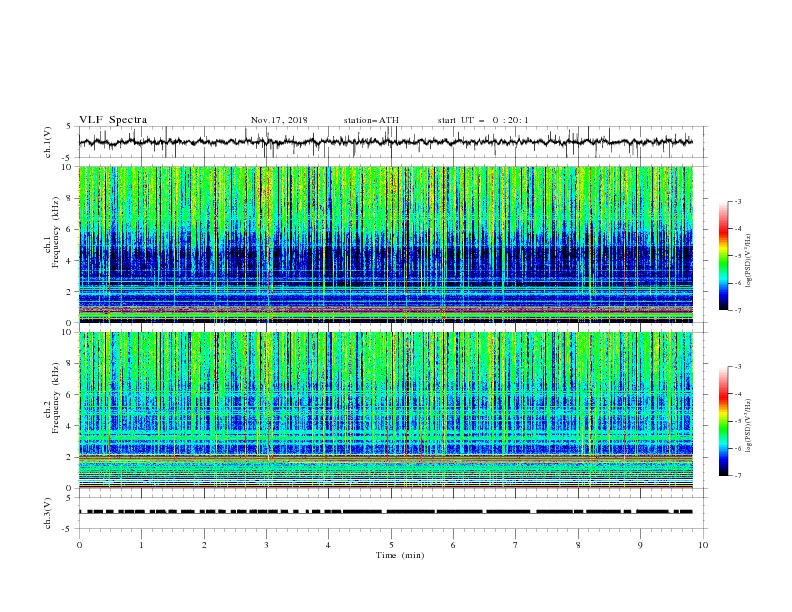Click the "ch.3(V)" axis label
This screenshot has width=792, height=612.
tap(48, 513)
